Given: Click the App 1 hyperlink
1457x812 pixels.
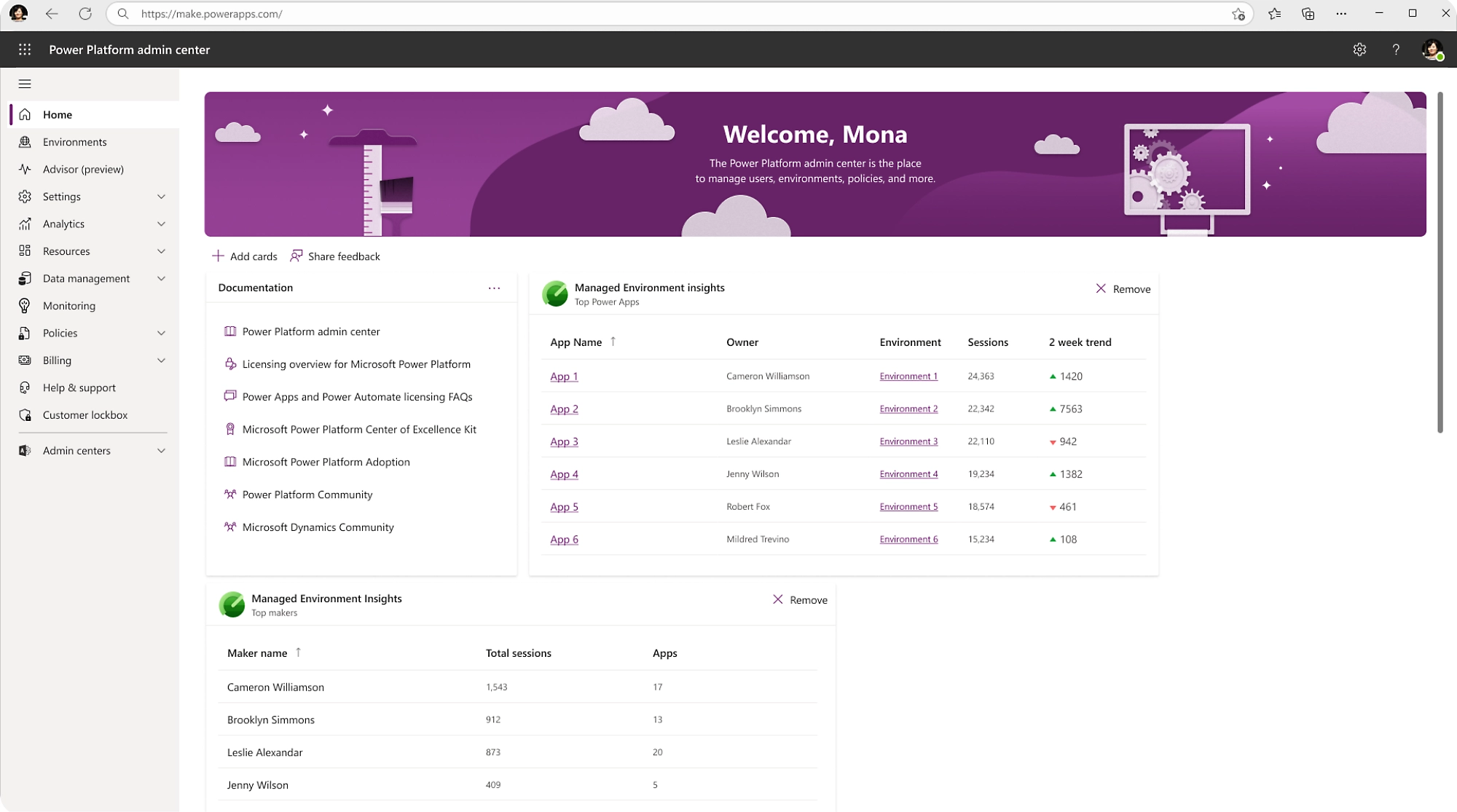Looking at the screenshot, I should click(x=563, y=375).
